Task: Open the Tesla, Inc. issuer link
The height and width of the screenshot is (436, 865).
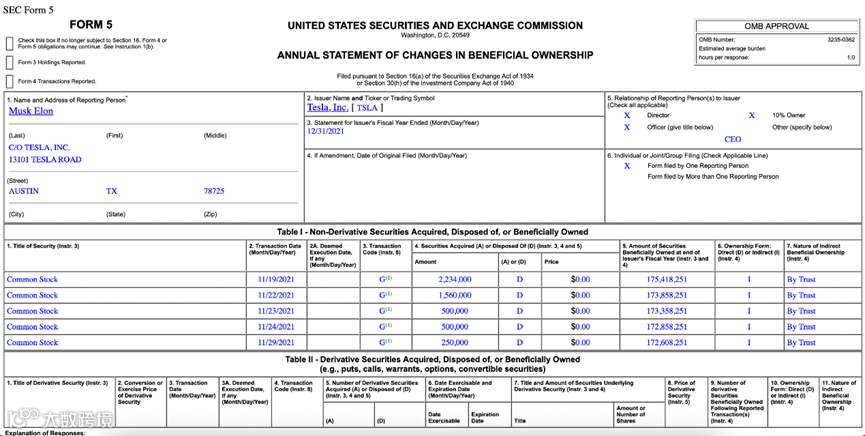Action: (x=328, y=108)
